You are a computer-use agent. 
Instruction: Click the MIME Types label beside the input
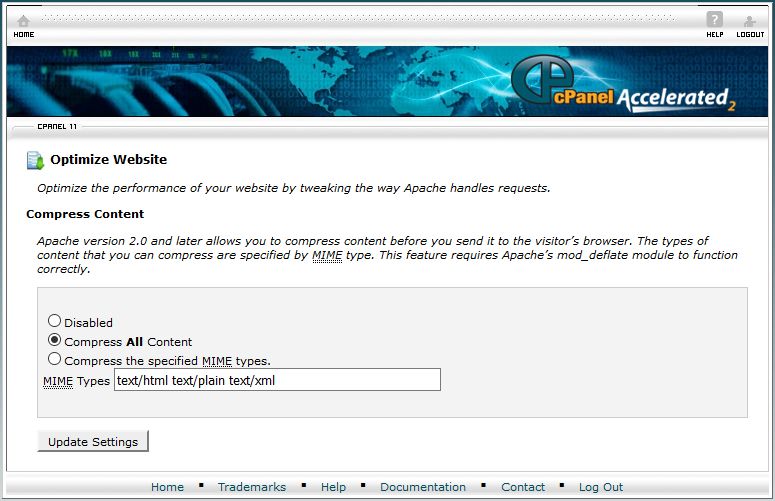76,381
